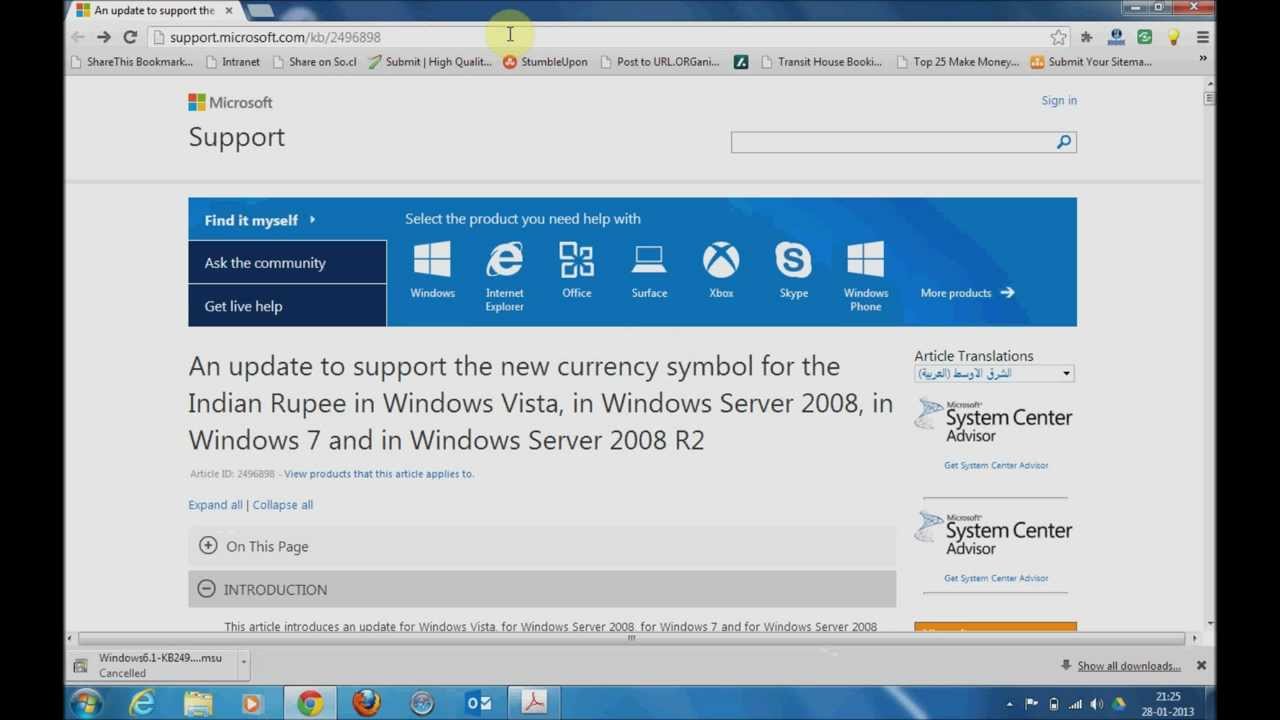
Task: Open the Windows Start button
Action: tap(85, 704)
